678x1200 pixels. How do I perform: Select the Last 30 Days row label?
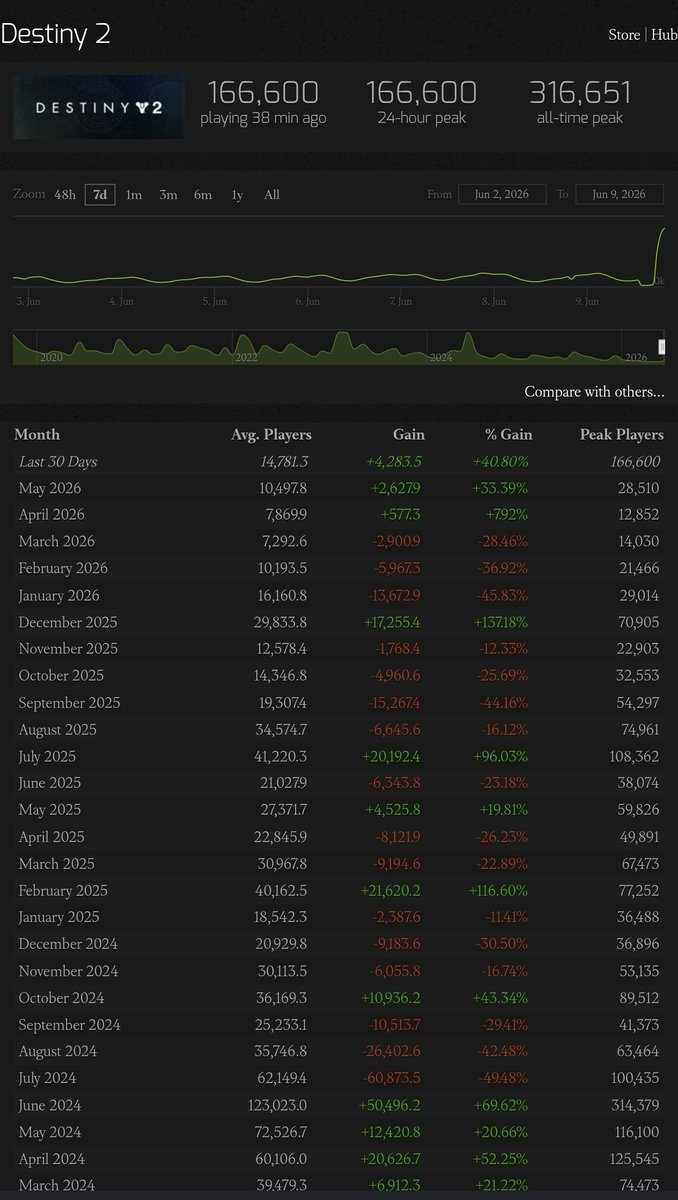click(x=58, y=462)
